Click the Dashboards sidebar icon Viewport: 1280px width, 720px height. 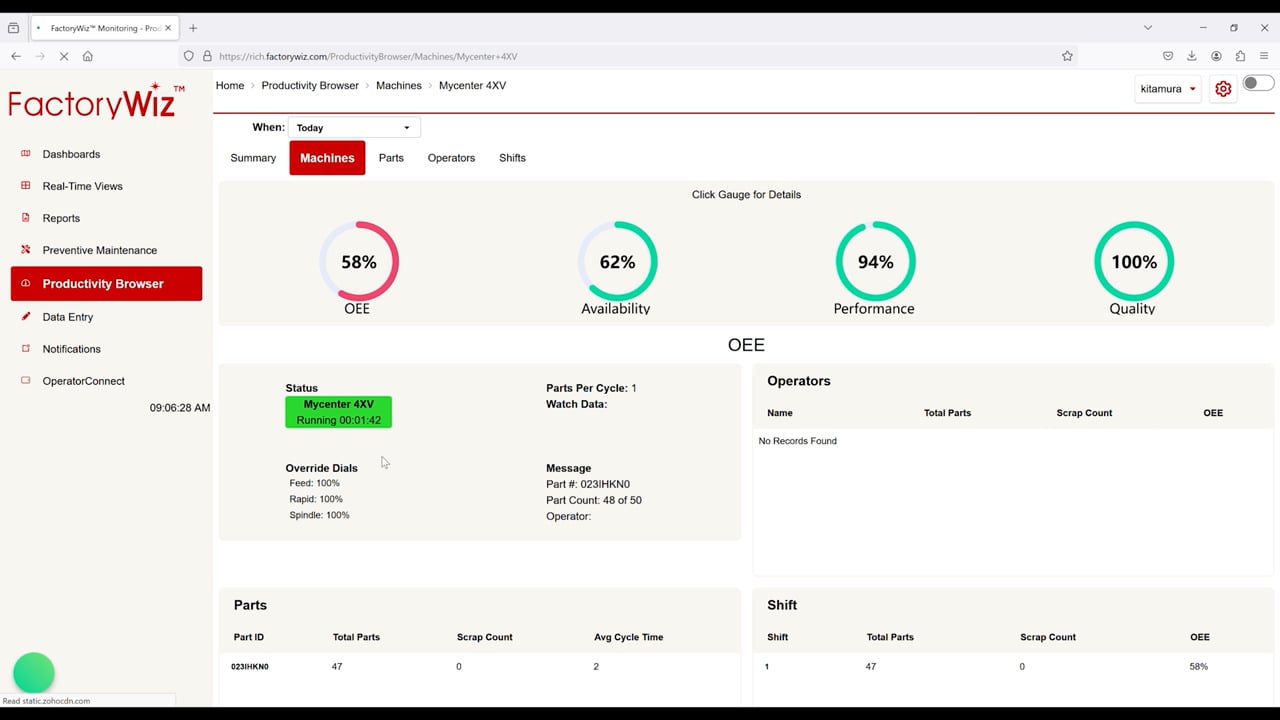pyautogui.click(x=26, y=154)
